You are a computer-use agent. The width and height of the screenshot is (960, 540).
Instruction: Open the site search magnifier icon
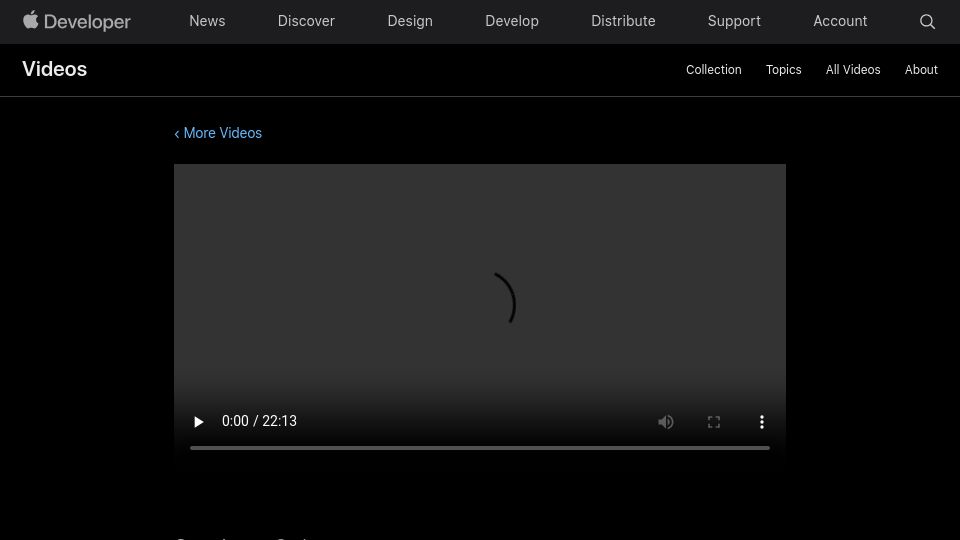[927, 21]
